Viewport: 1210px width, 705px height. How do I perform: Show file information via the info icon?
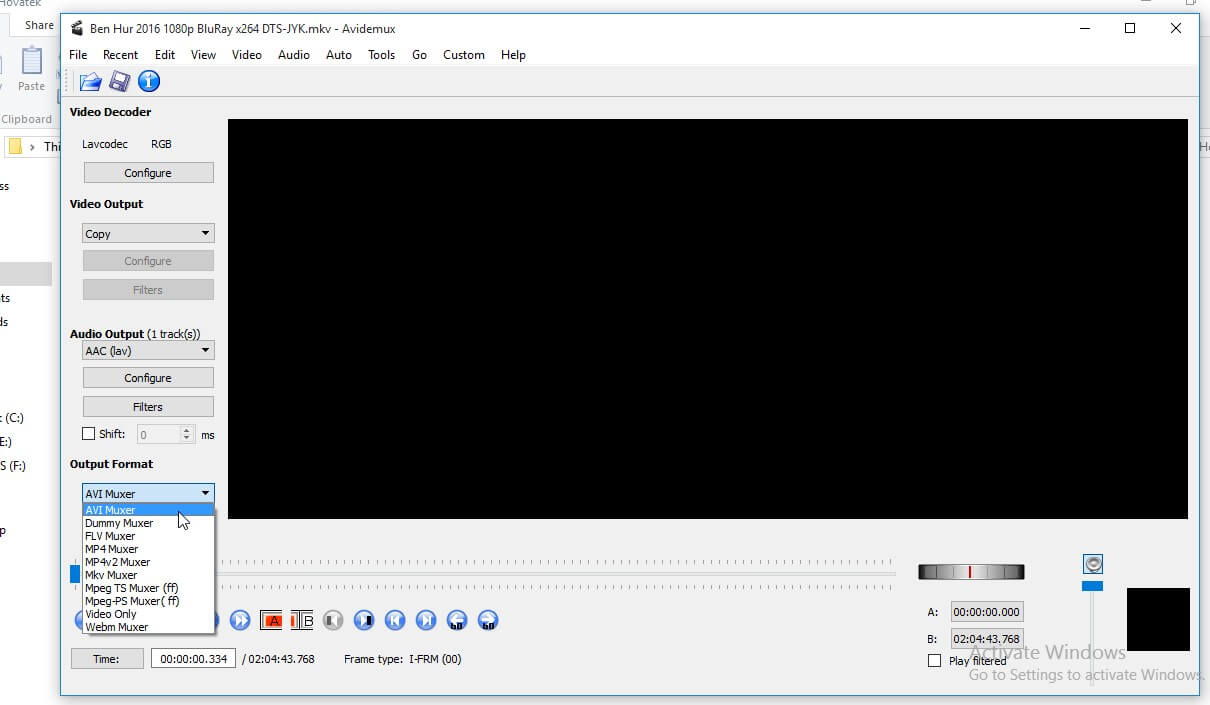(148, 82)
